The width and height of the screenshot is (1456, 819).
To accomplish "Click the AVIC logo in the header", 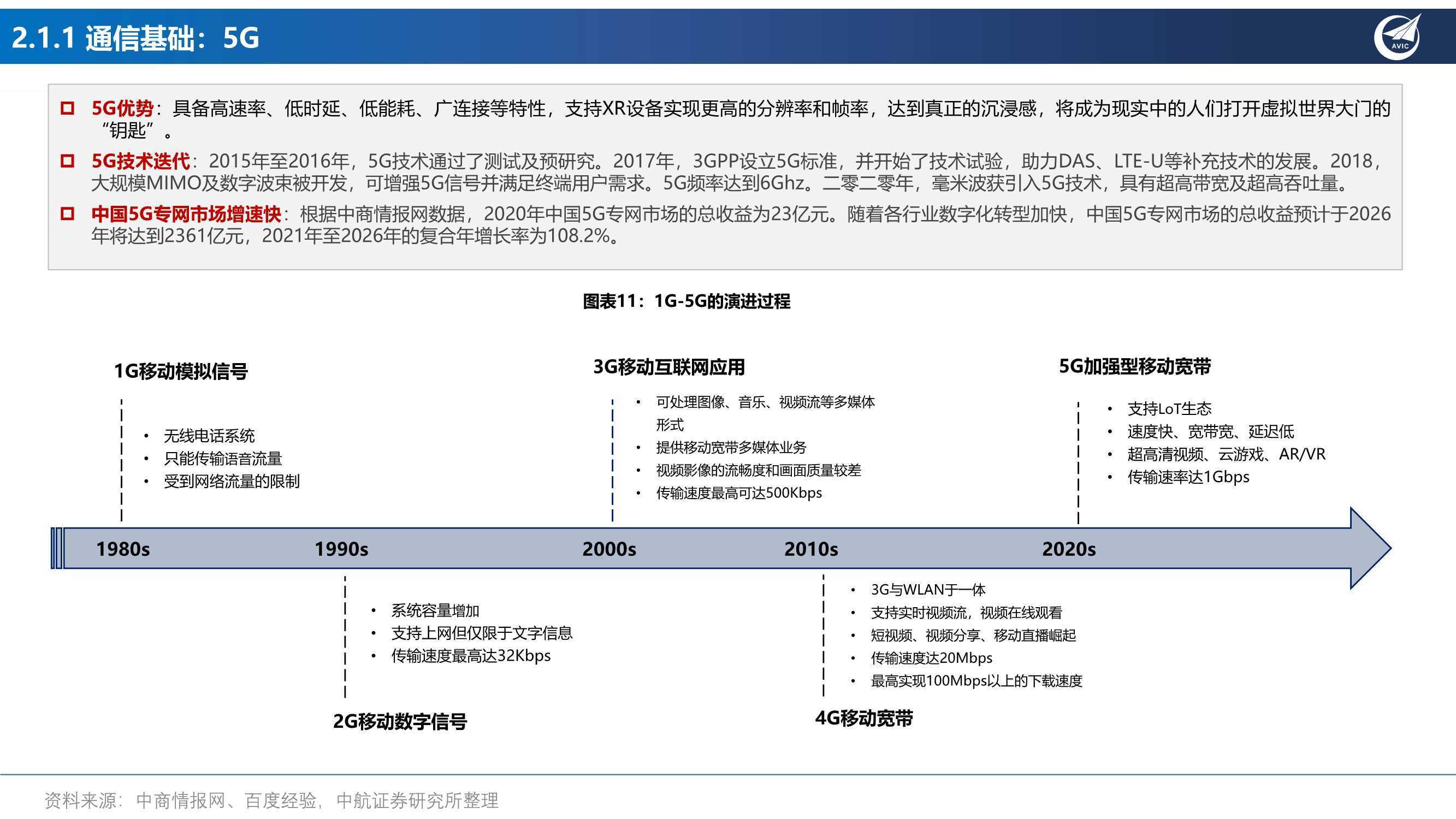I will point(1397,37).
